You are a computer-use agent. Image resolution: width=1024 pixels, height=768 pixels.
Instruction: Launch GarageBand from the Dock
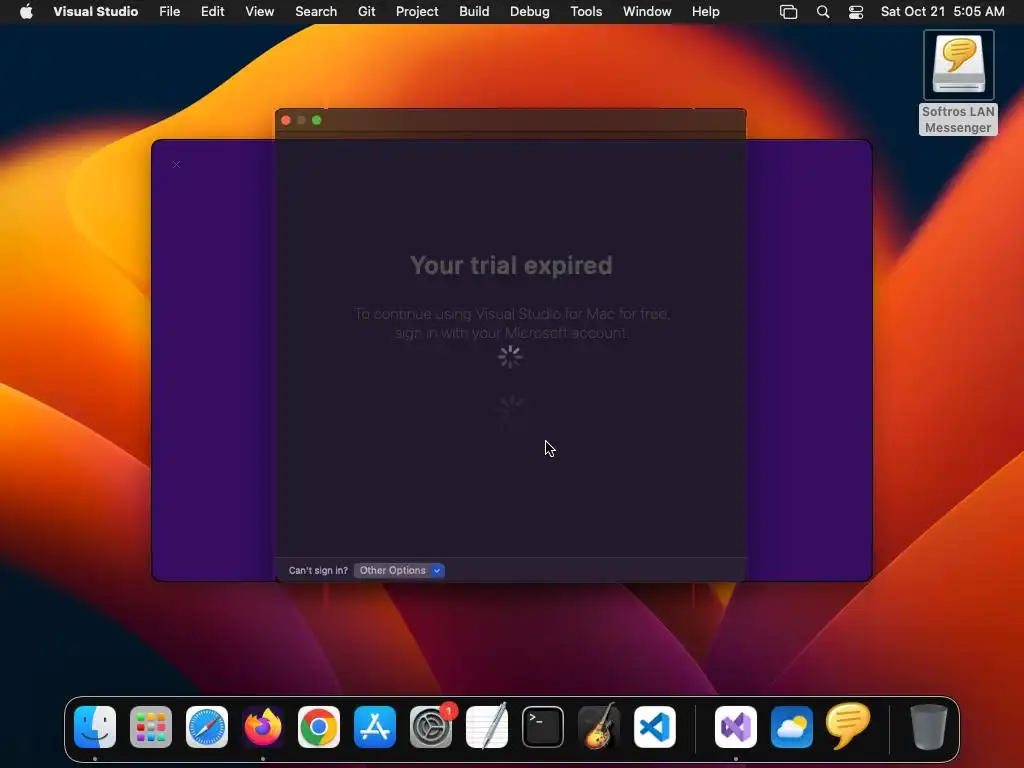599,727
